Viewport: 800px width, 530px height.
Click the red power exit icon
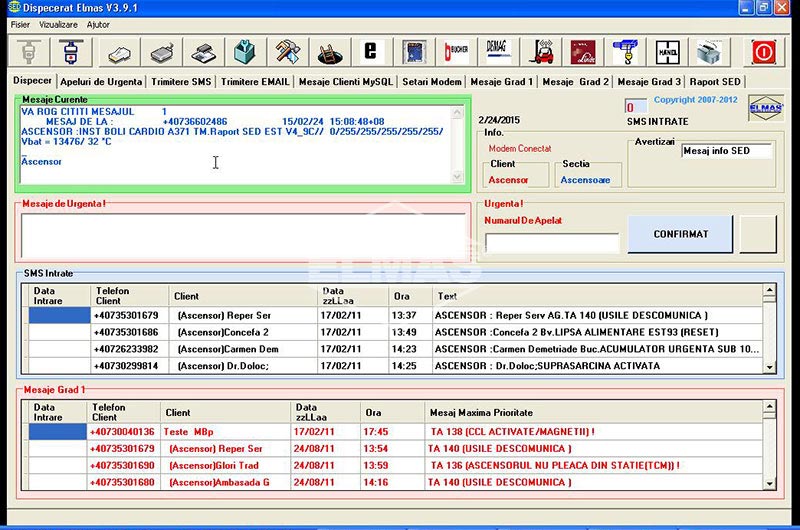pyautogui.click(x=763, y=52)
